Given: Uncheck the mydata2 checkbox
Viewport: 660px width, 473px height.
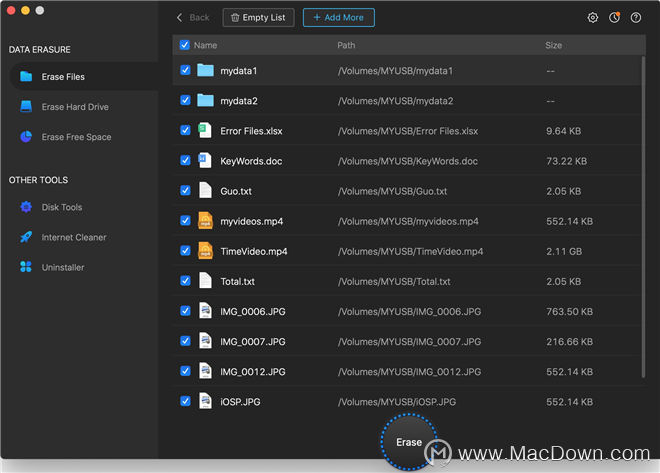Looking at the screenshot, I should [x=185, y=100].
